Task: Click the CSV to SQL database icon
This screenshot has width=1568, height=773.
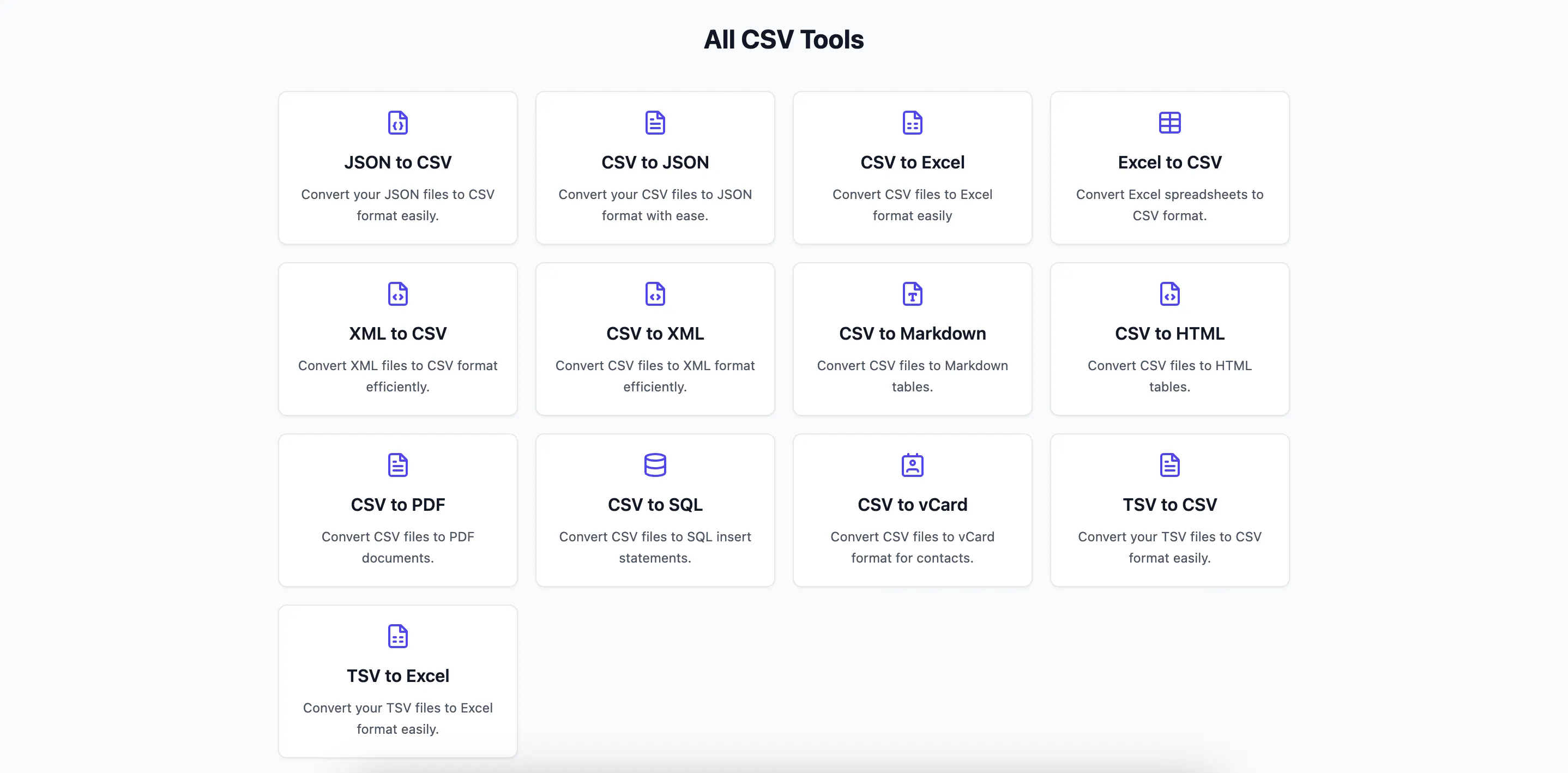Action: [x=655, y=465]
